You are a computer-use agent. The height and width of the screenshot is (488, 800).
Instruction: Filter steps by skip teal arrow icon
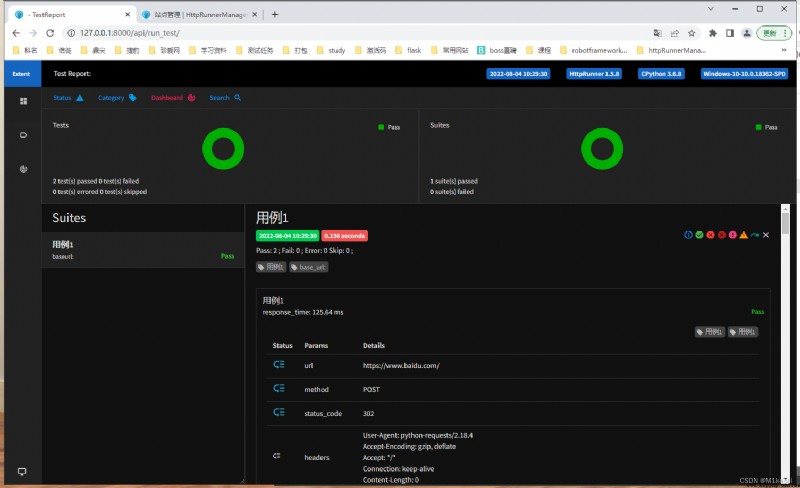coord(755,235)
